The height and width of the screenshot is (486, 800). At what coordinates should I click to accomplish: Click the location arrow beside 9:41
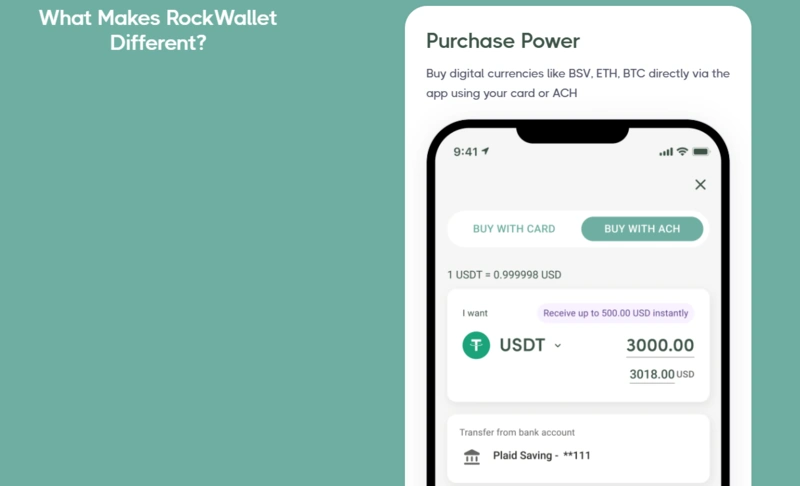click(x=485, y=151)
